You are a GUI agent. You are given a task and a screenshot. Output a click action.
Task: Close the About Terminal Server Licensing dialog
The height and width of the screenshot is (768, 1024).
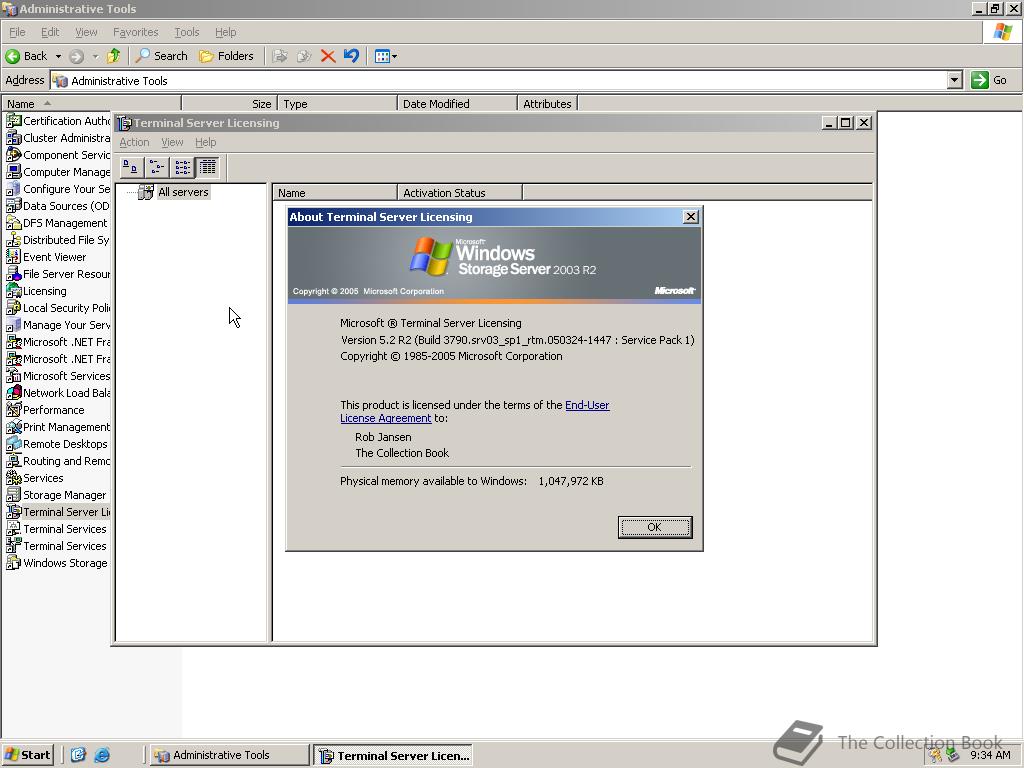pyautogui.click(x=690, y=217)
